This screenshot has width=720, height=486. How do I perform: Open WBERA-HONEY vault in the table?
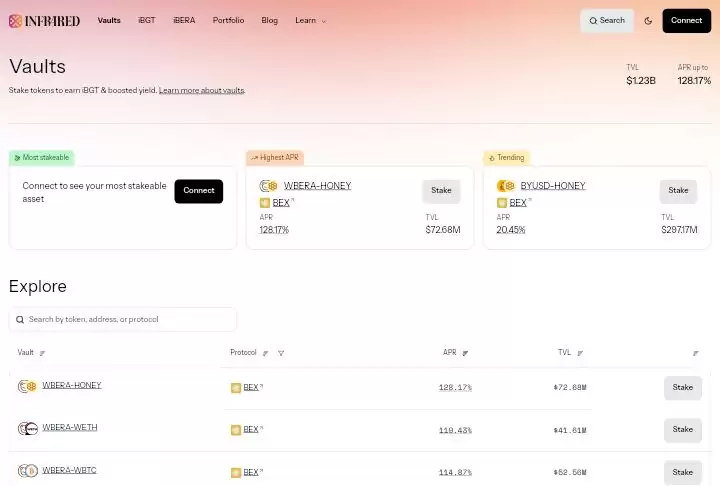pyautogui.click(x=72, y=385)
